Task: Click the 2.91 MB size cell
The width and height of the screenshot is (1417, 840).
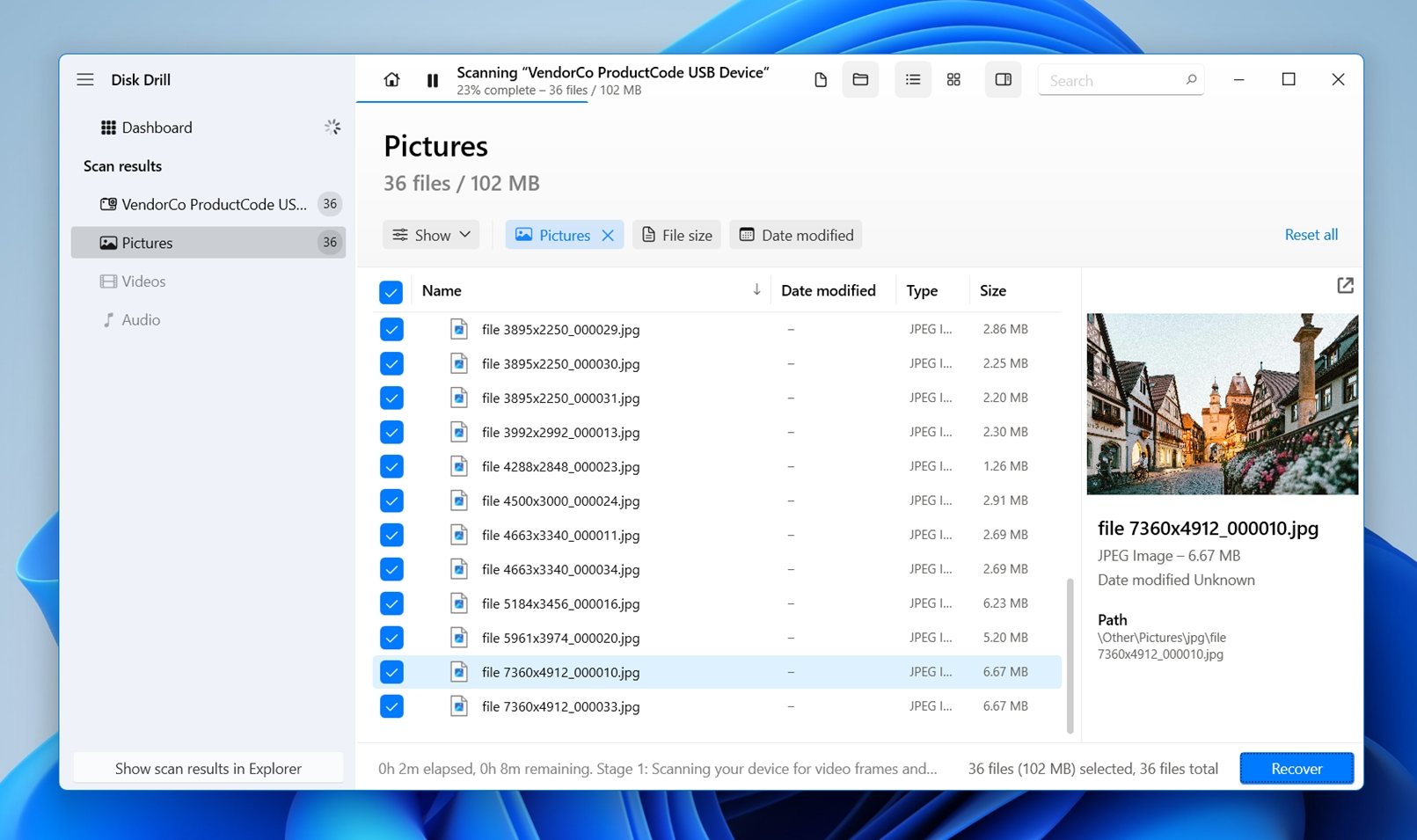Action: (1005, 500)
